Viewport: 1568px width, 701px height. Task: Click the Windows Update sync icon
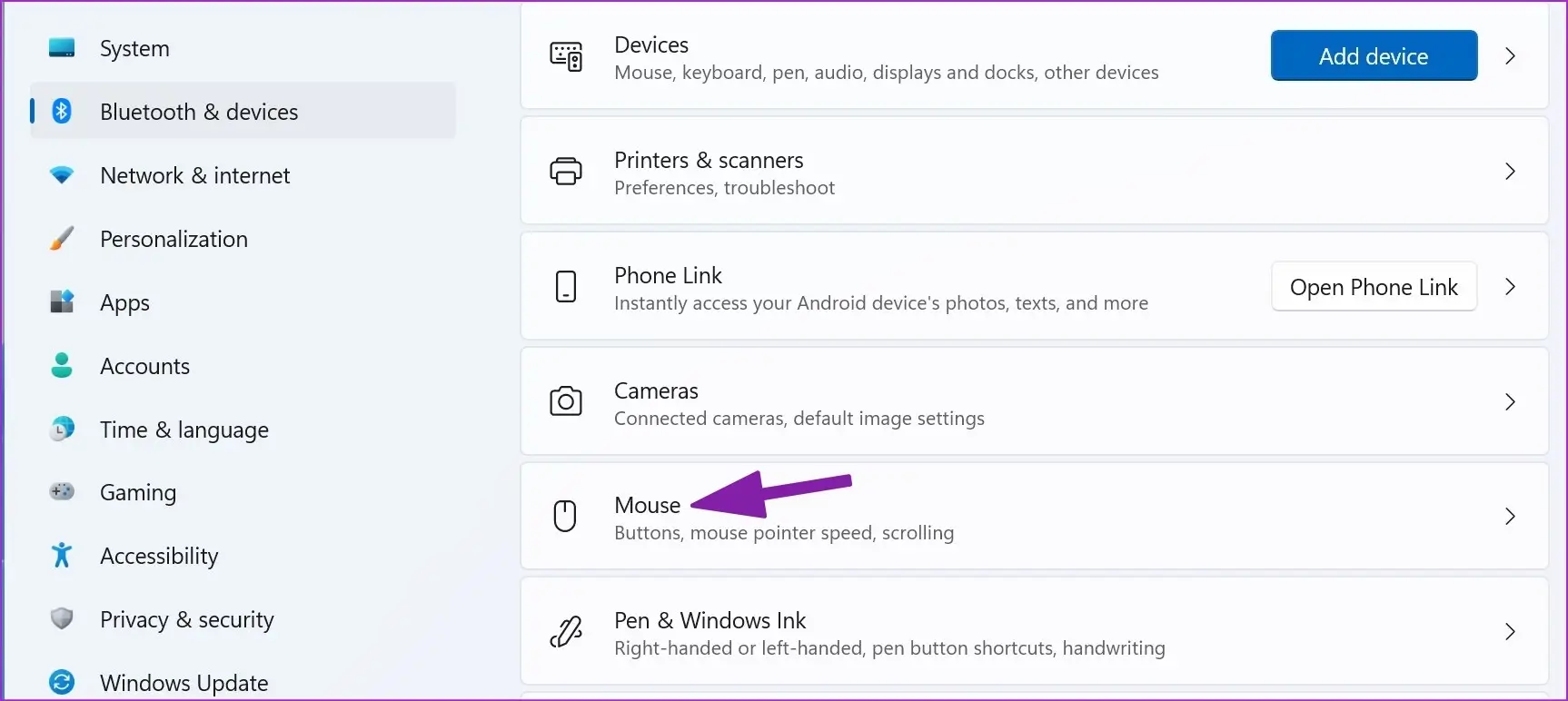pos(62,682)
